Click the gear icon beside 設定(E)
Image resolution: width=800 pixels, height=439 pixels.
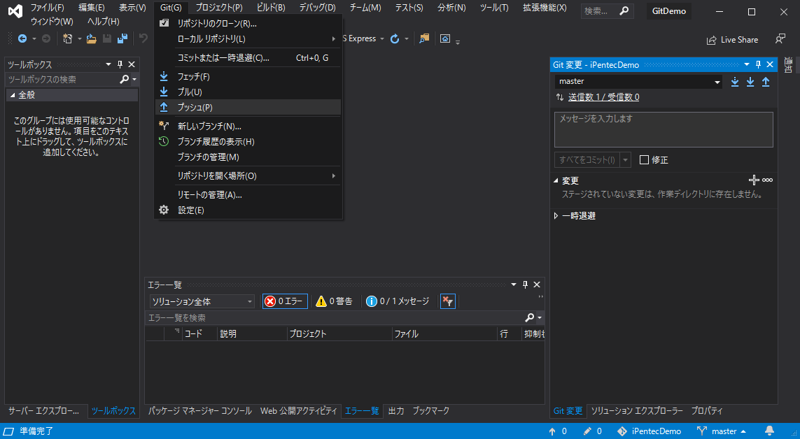(x=164, y=210)
